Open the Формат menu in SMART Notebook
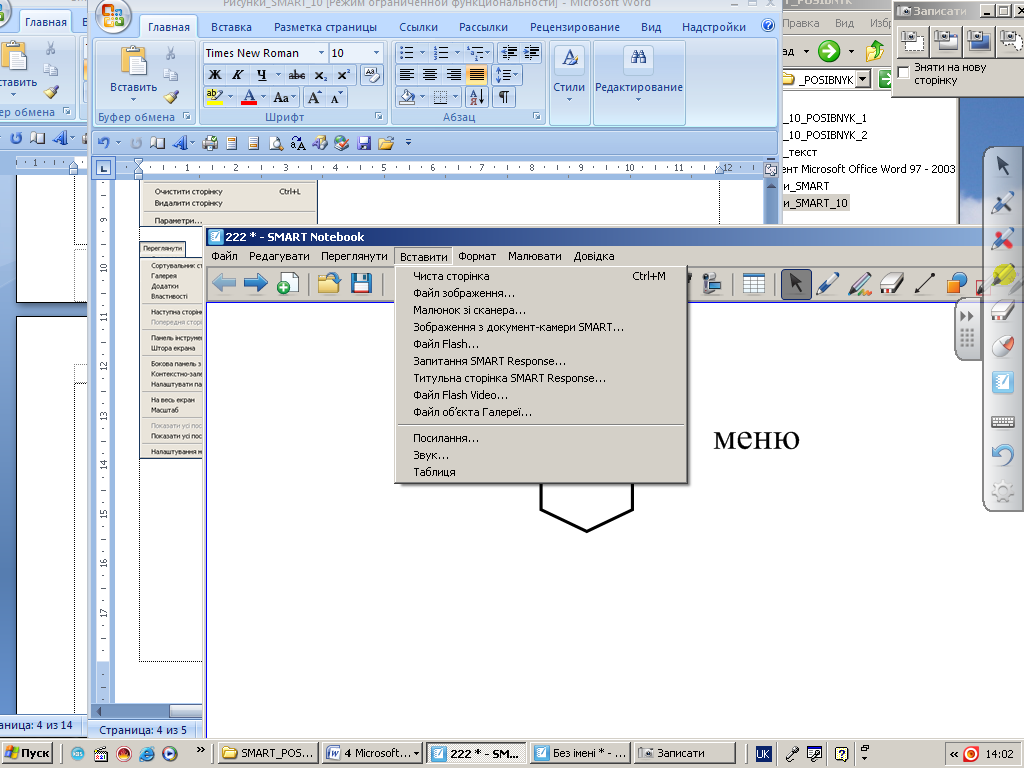Image resolution: width=1024 pixels, height=768 pixels. (x=477, y=256)
